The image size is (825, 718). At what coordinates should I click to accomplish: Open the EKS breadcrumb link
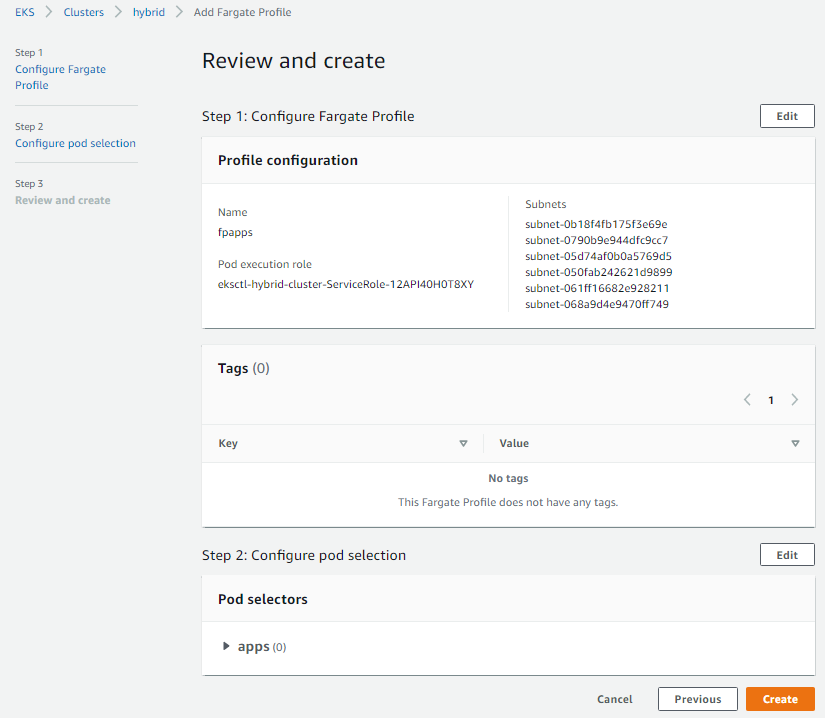click(25, 12)
